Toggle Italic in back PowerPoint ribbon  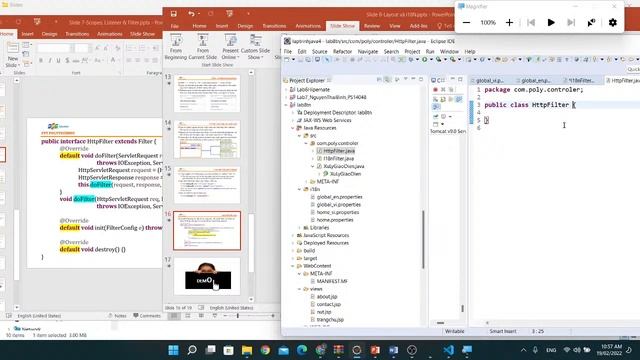click(x=50, y=61)
